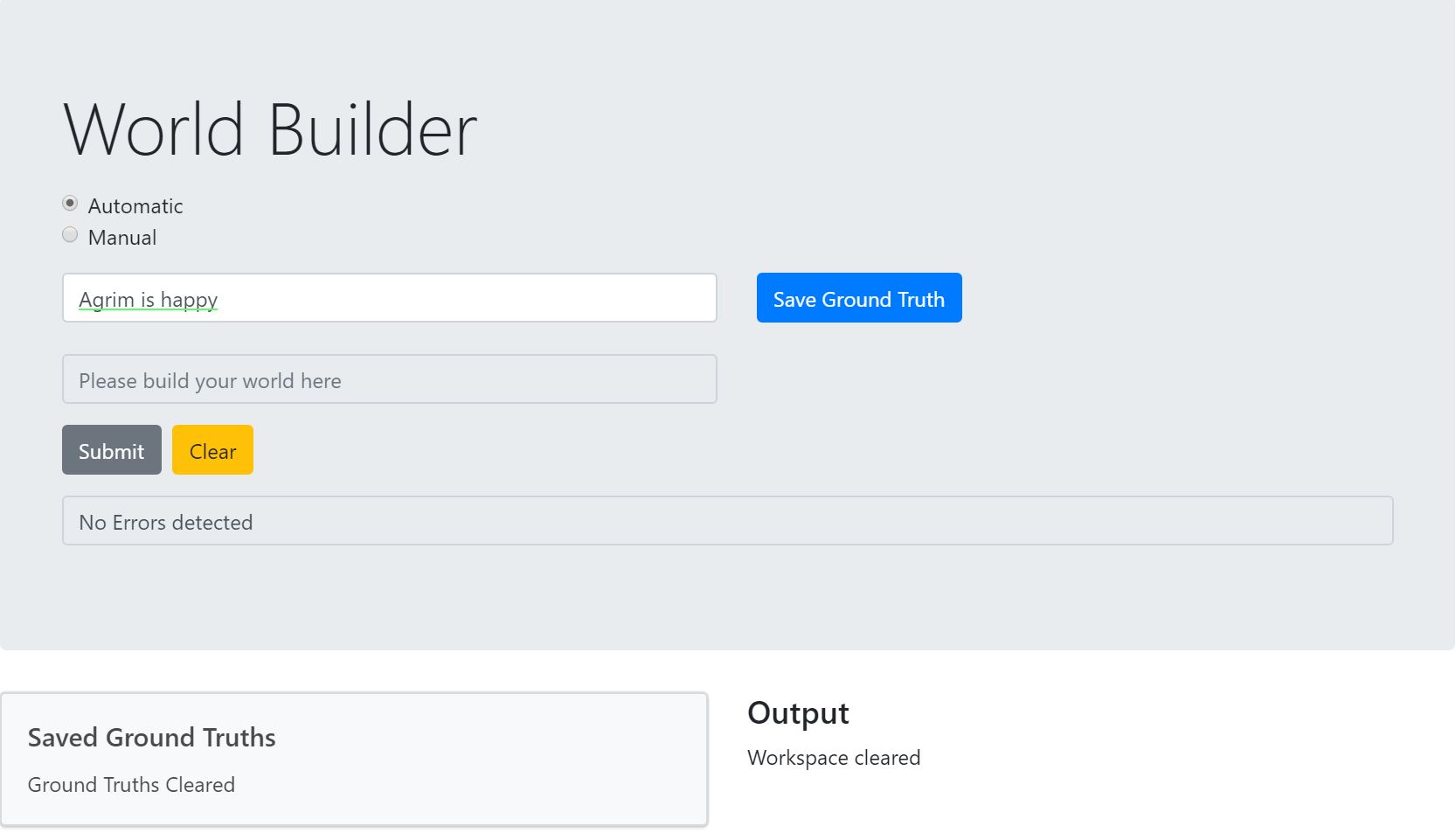Viewport: 1456px width, 833px height.
Task: Focus the 'Please build your world here' field
Action: tap(389, 379)
